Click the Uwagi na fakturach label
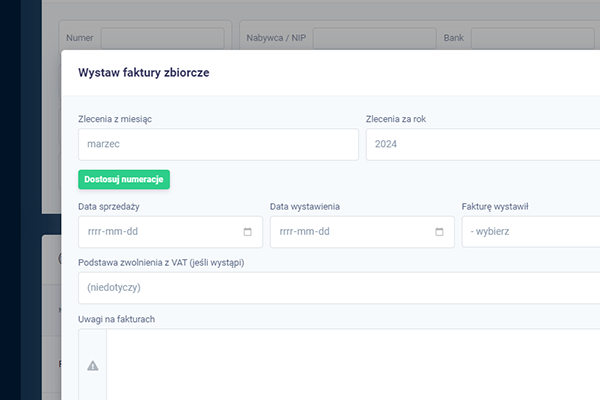Screen dimensions: 600x400 click(116, 319)
